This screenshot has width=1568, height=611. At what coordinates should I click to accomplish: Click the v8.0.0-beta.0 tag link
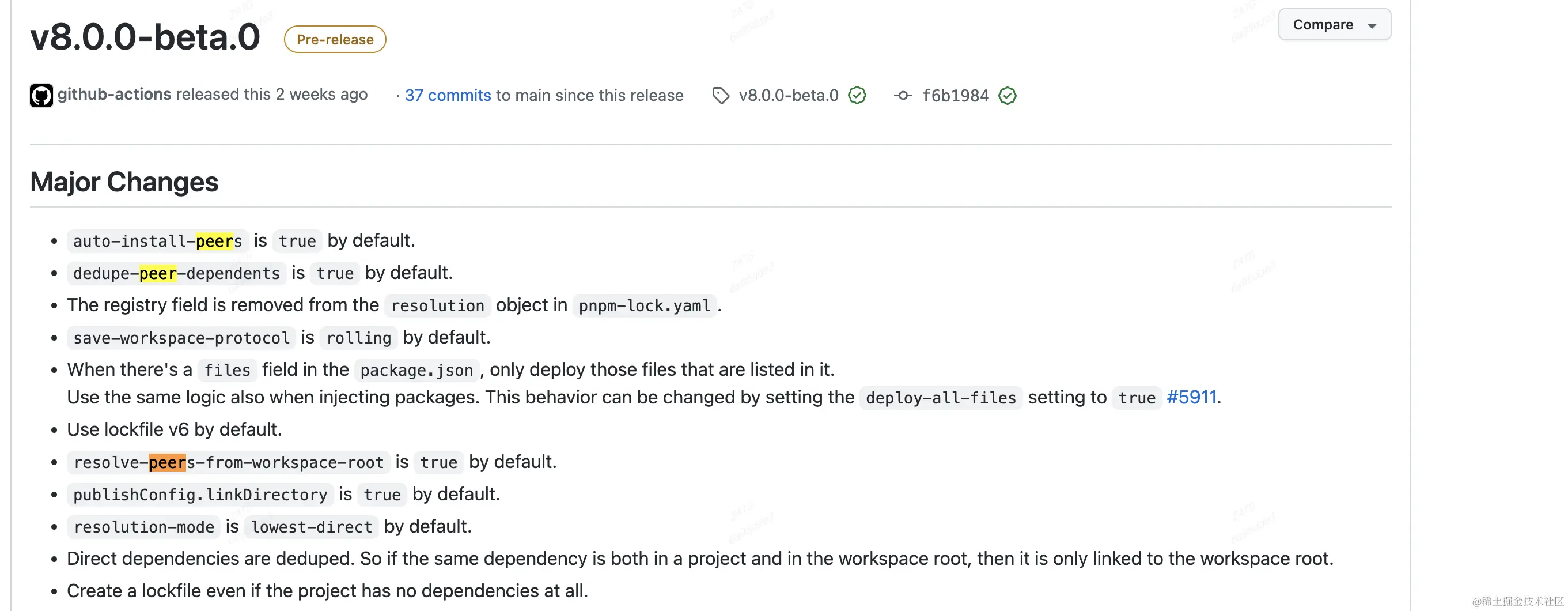click(x=788, y=96)
